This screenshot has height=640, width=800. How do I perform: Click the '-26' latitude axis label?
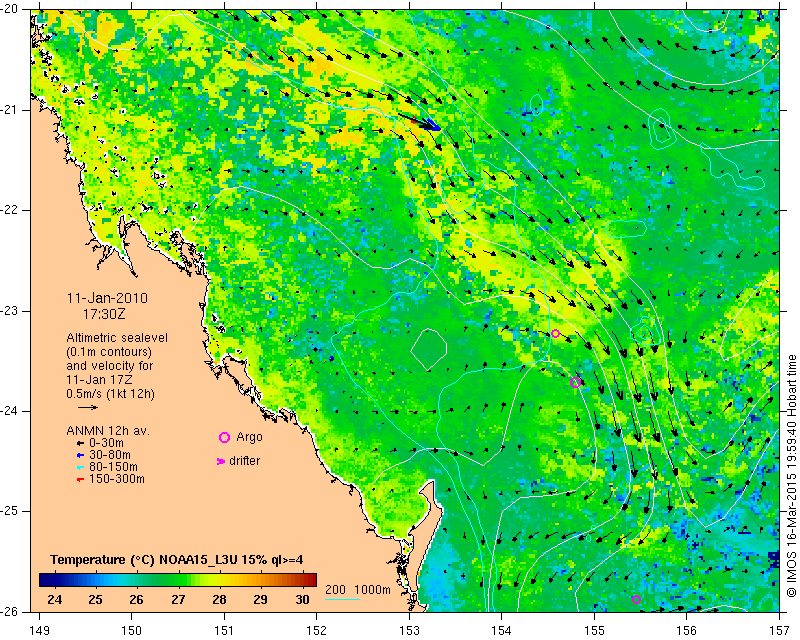pos(9,612)
